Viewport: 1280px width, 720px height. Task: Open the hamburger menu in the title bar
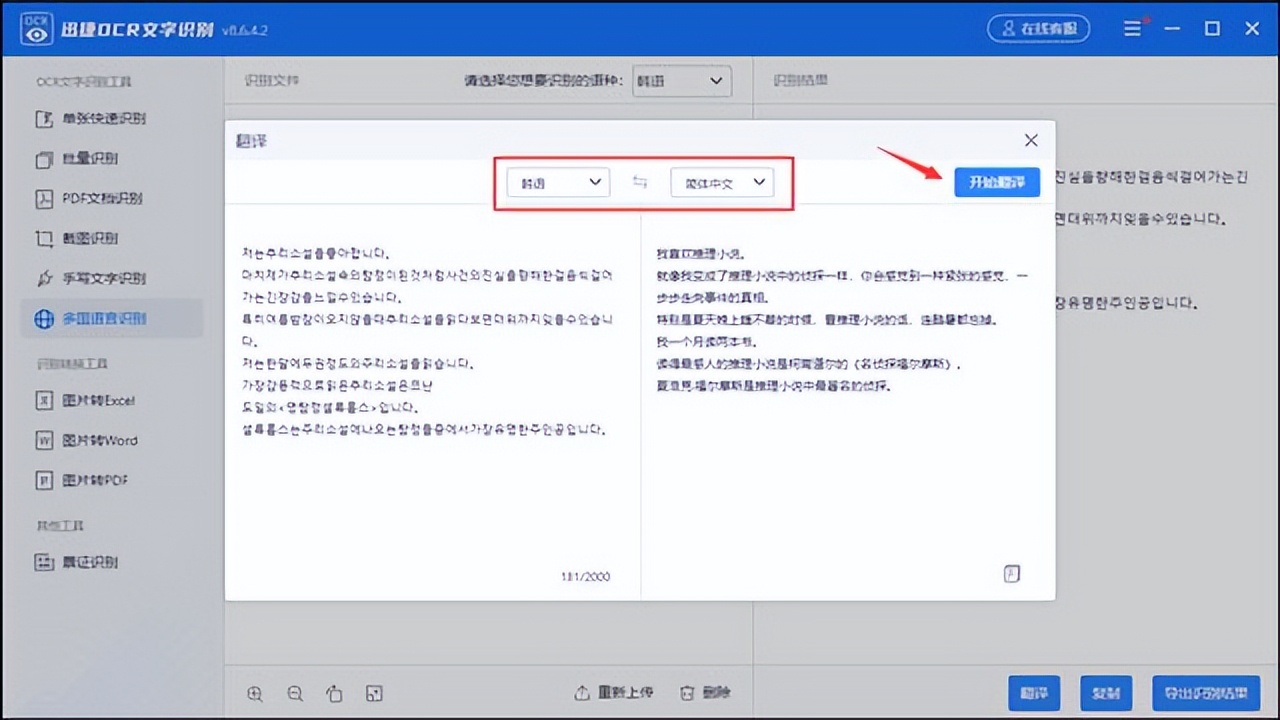click(x=1133, y=28)
